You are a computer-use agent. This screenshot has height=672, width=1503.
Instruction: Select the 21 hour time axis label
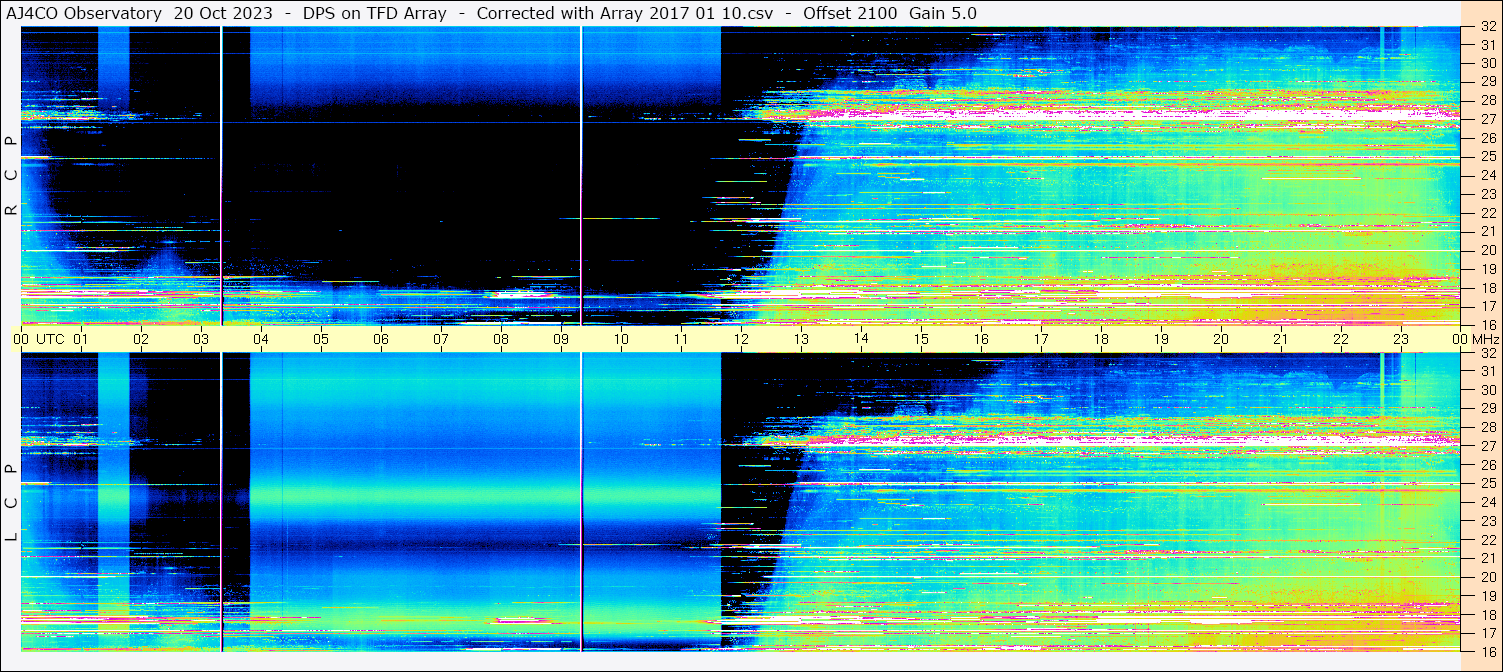pyautogui.click(x=1281, y=339)
